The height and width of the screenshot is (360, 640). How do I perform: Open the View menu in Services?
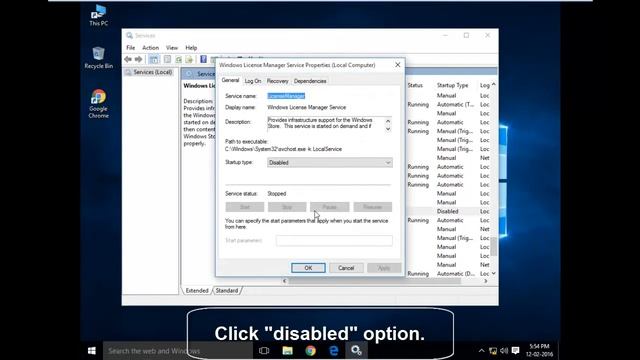pyautogui.click(x=172, y=48)
